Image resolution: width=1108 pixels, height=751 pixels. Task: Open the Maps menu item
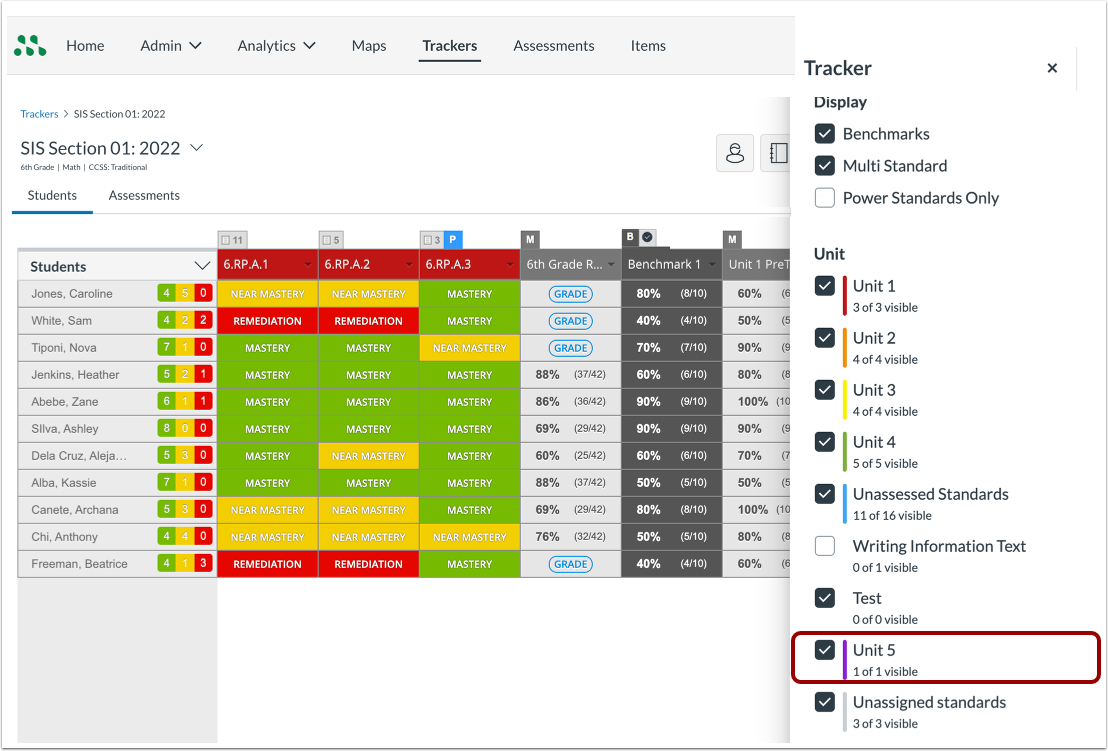[369, 46]
